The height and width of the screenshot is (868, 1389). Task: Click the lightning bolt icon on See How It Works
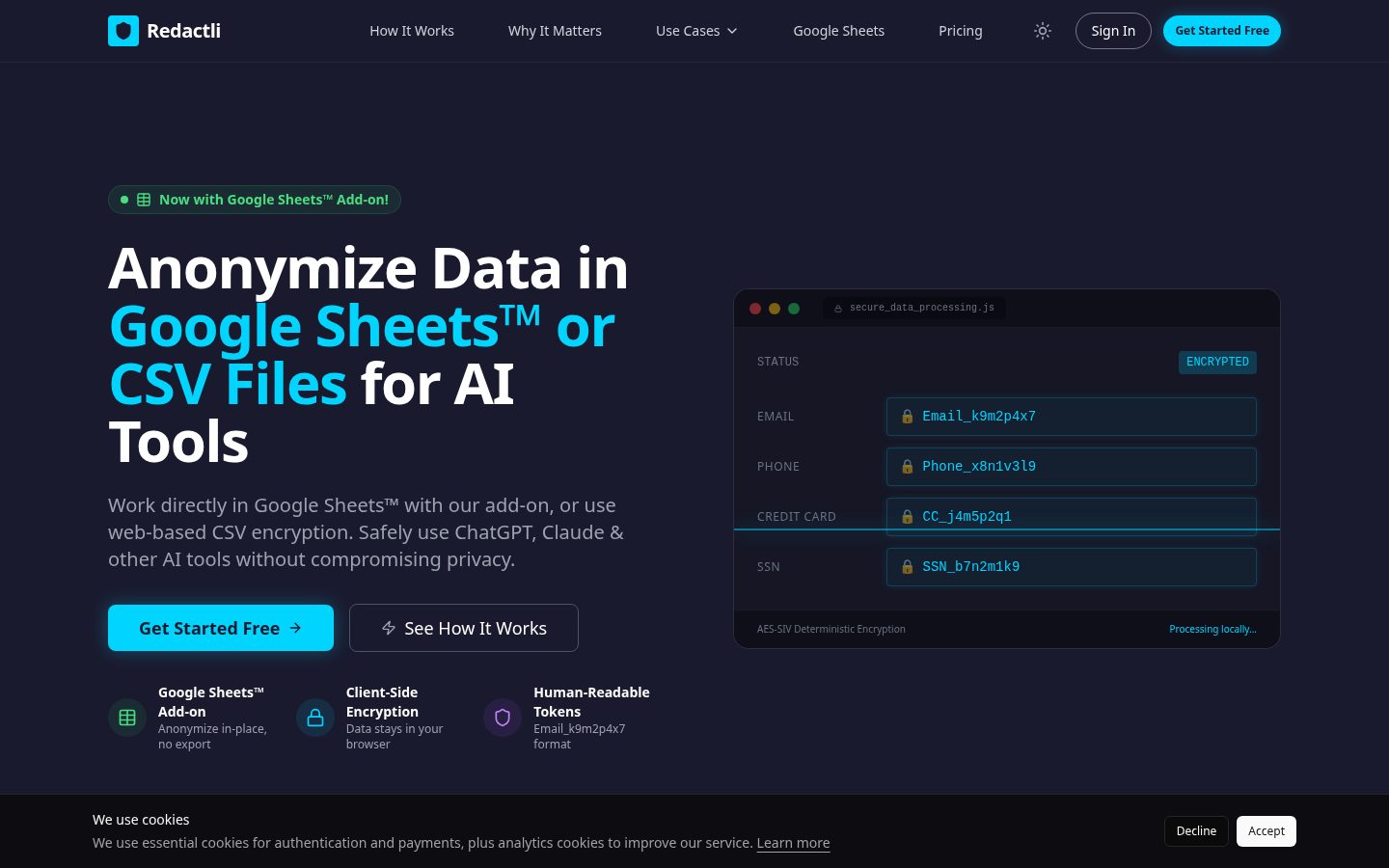(389, 628)
